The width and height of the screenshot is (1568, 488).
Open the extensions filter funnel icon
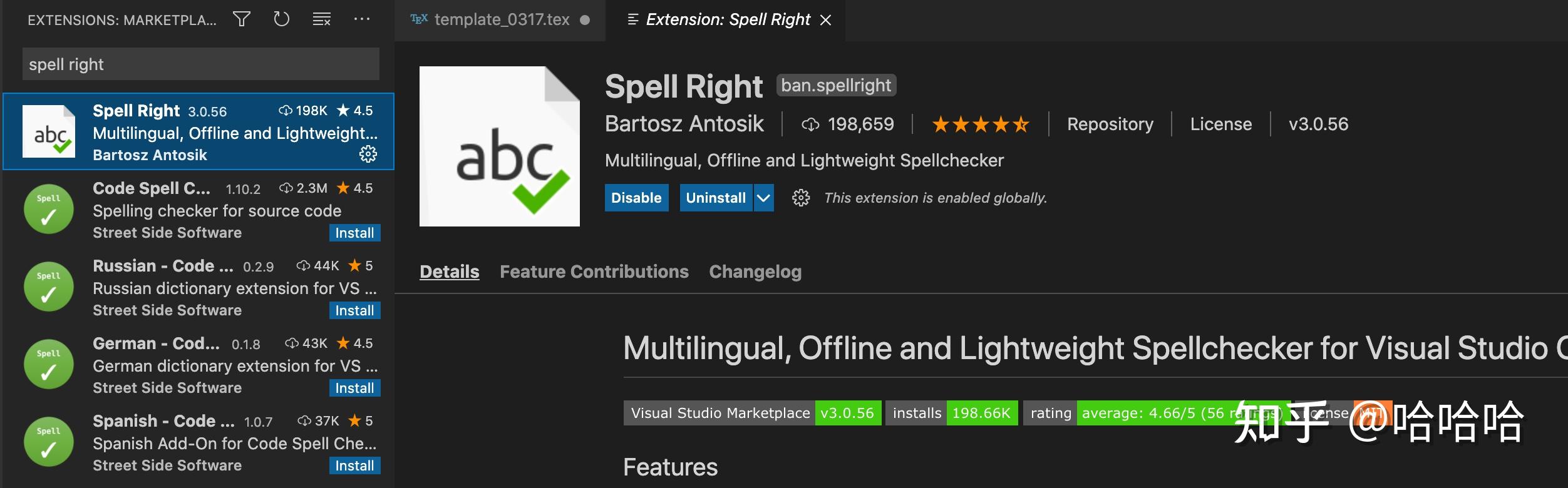click(242, 19)
